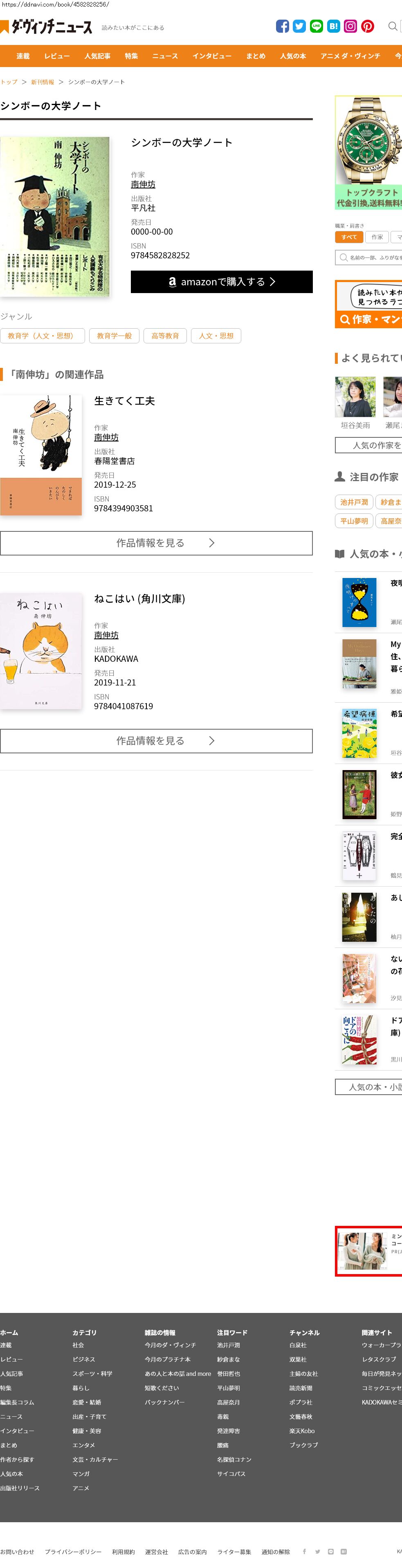
Task: Open シンボーの大学ノート cover thumbnail
Action: pos(55,217)
